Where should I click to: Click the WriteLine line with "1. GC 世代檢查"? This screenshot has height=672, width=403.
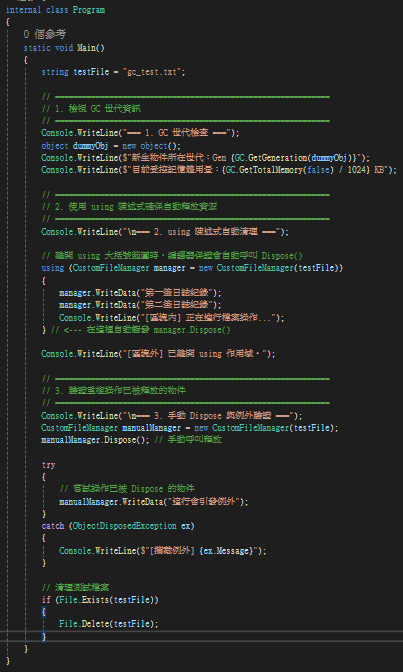140,133
